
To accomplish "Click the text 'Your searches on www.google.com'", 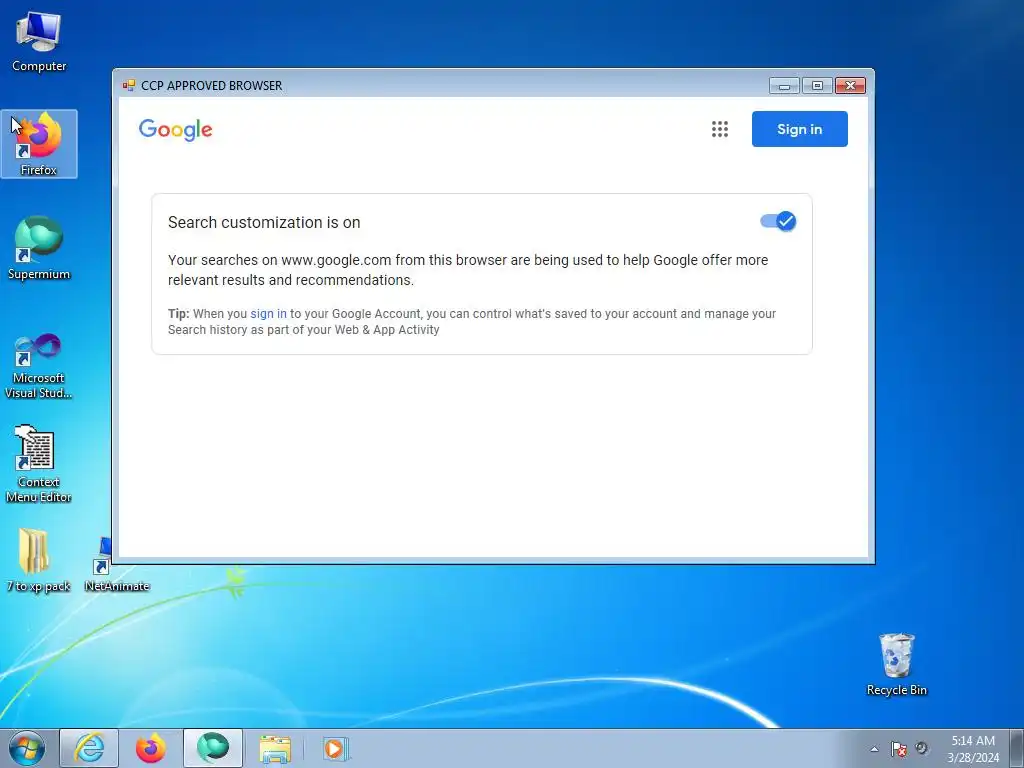I will point(280,260).
